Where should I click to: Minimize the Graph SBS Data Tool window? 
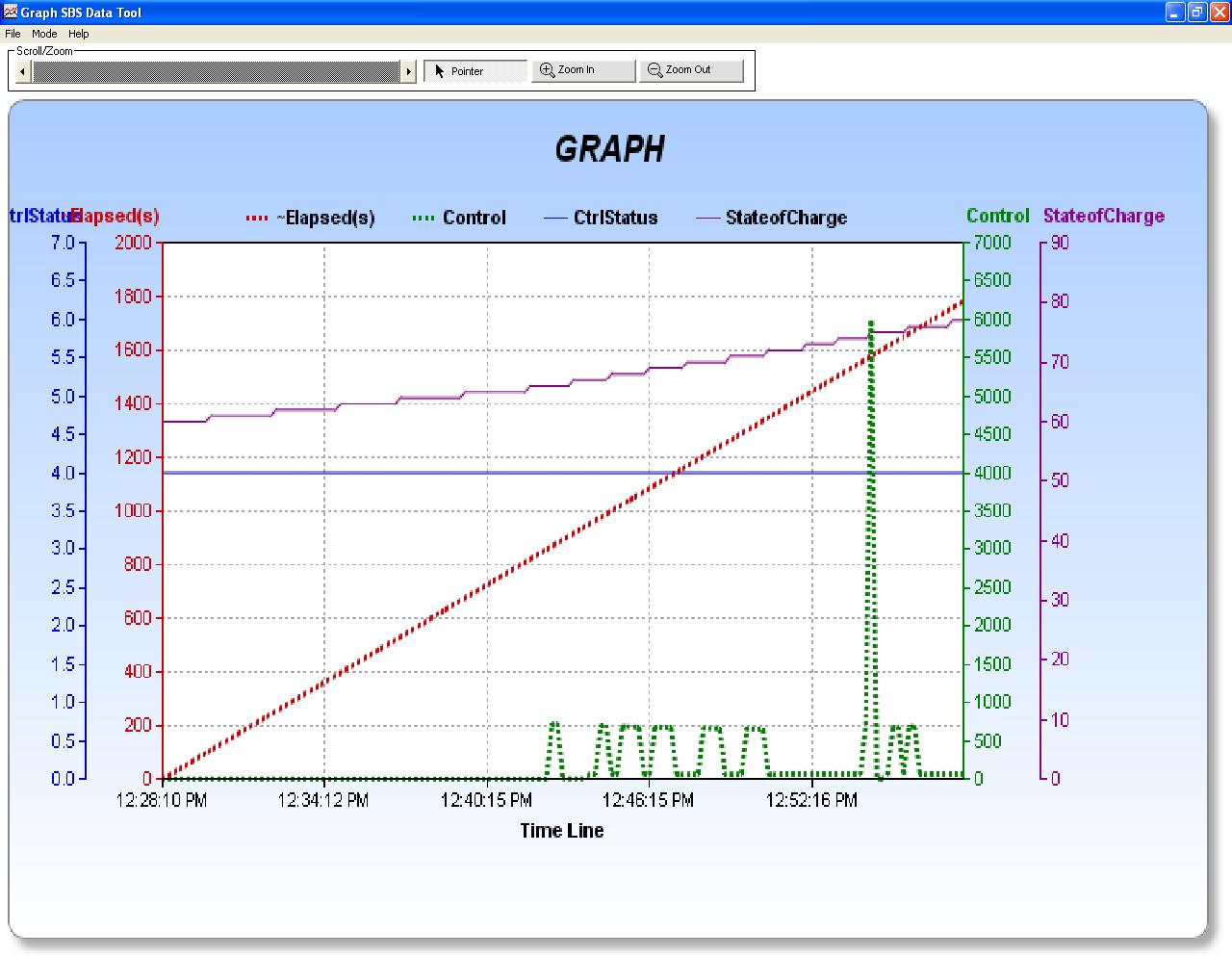point(1175,12)
